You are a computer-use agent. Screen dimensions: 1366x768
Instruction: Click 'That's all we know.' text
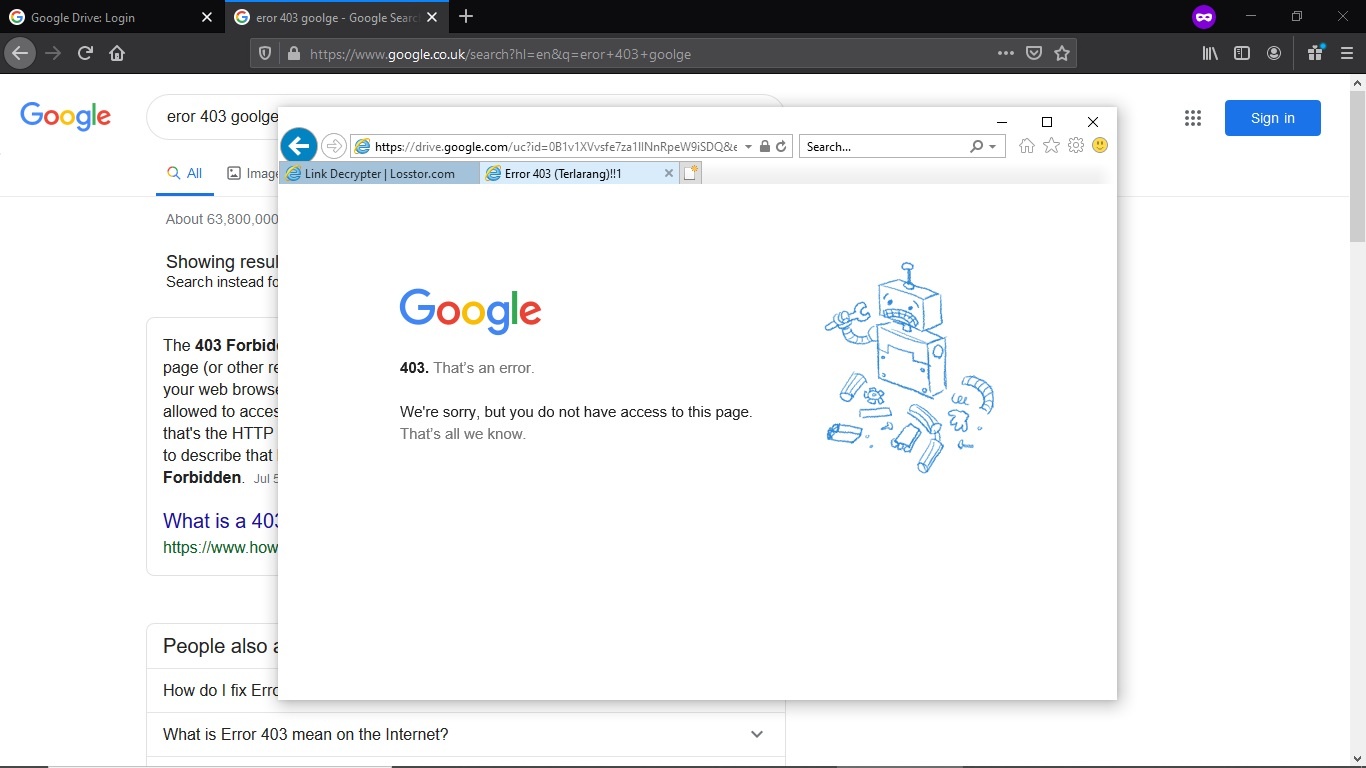[x=463, y=434]
